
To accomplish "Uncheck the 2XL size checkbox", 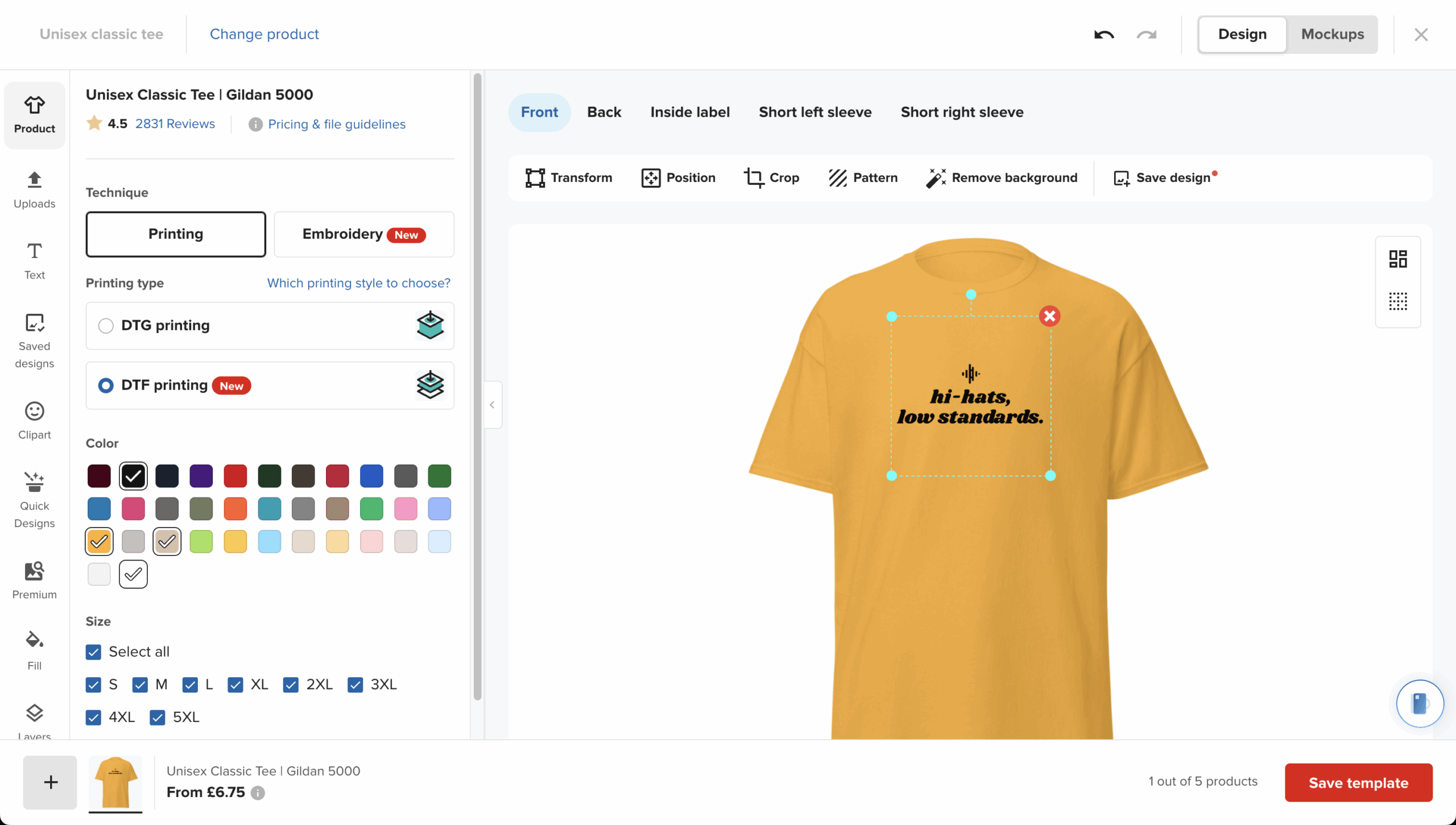I will [x=291, y=685].
